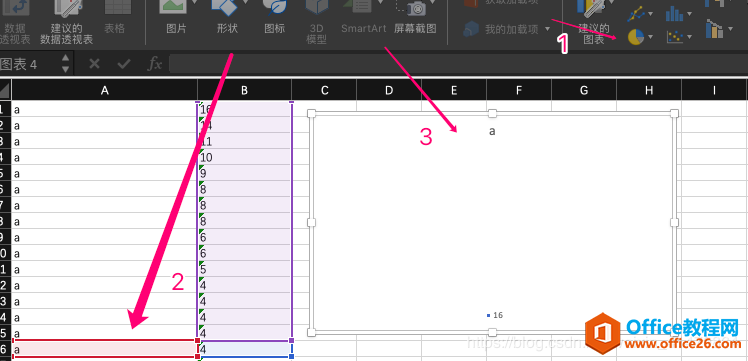748x361 pixels.
Task: Expand the line chart dropdown arrow
Action: (651, 14)
